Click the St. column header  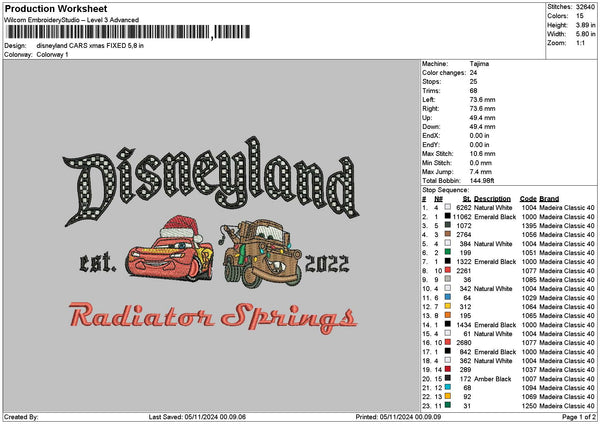pyautogui.click(x=467, y=199)
